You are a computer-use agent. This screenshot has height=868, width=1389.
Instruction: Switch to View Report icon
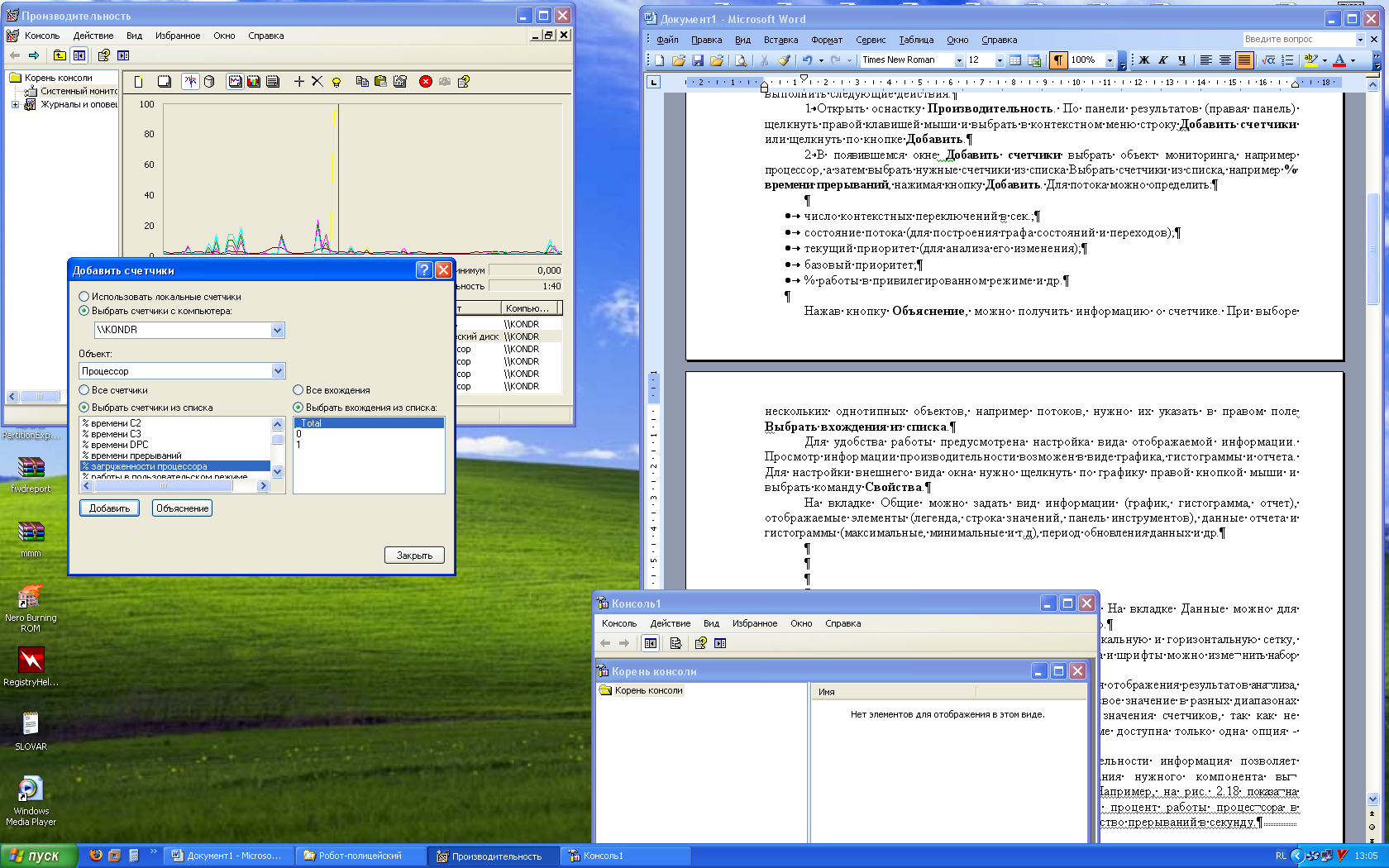point(273,81)
